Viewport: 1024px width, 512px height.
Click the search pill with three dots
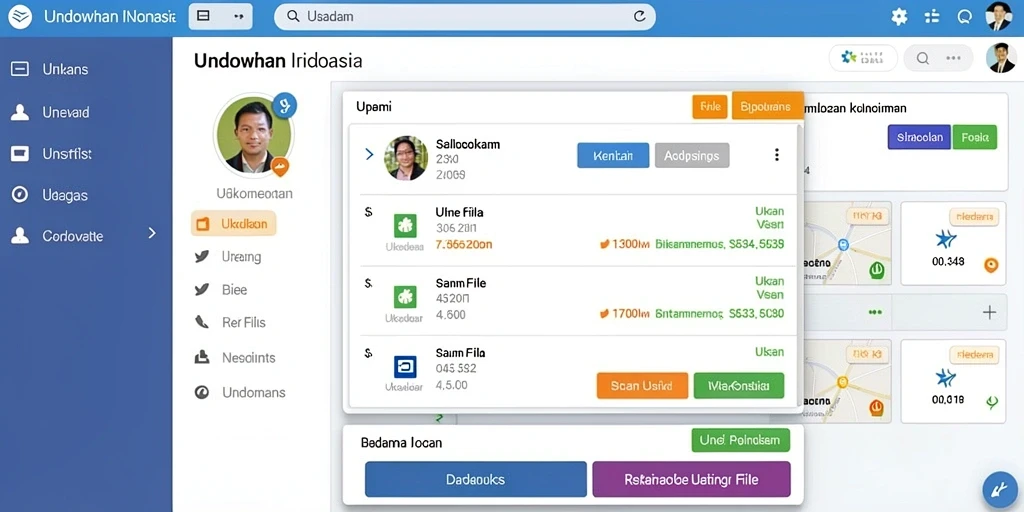pyautogui.click(x=938, y=58)
